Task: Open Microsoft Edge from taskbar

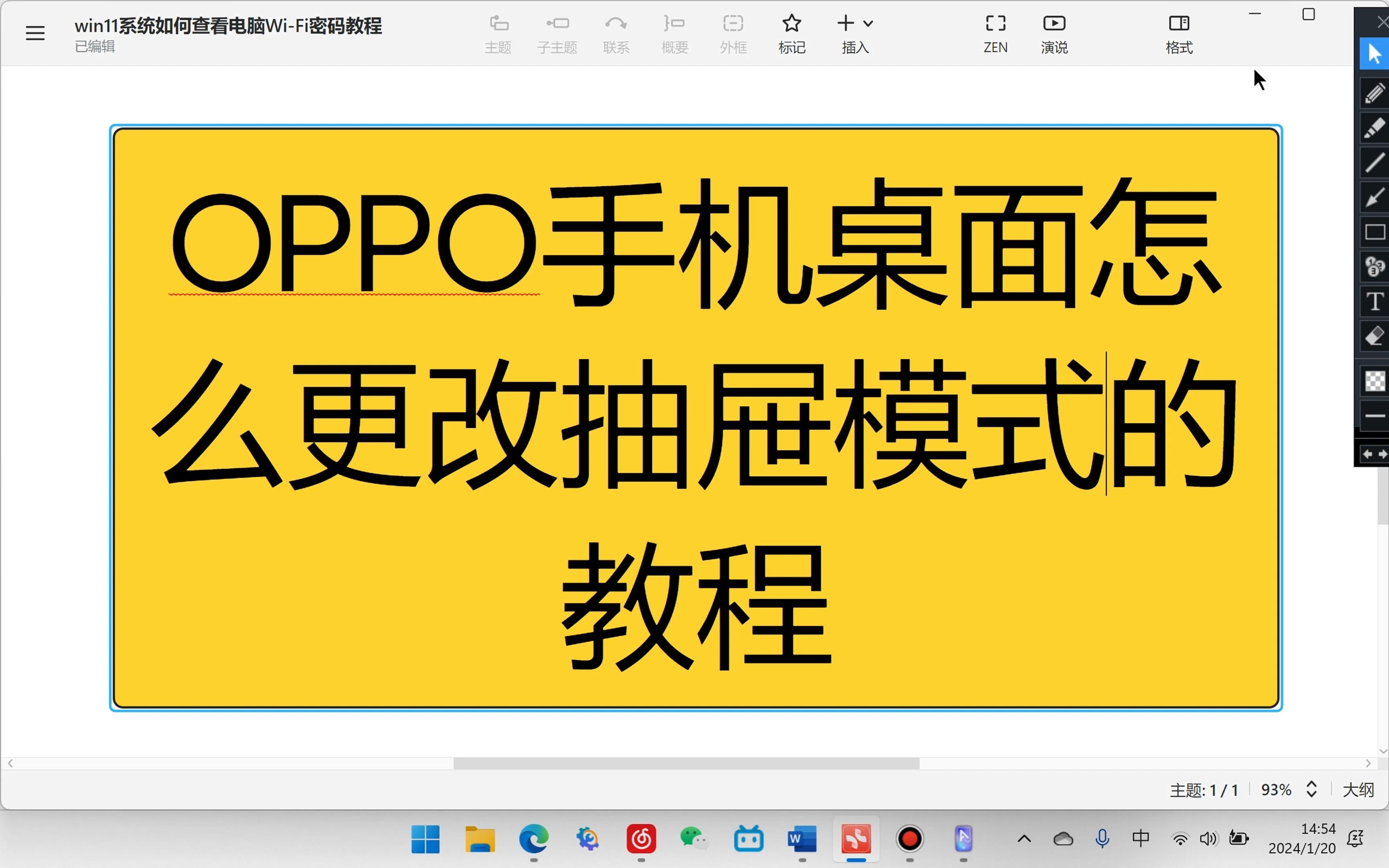Action: [534, 839]
